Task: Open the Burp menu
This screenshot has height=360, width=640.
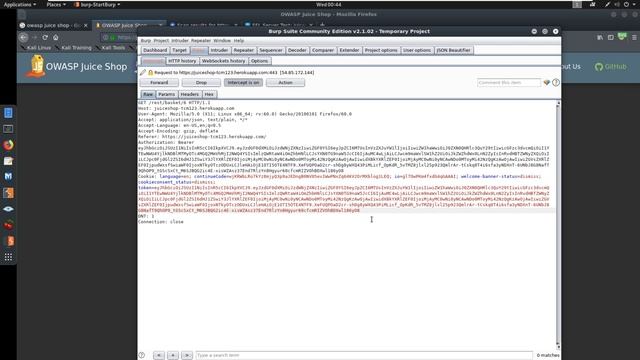Action: pos(146,41)
